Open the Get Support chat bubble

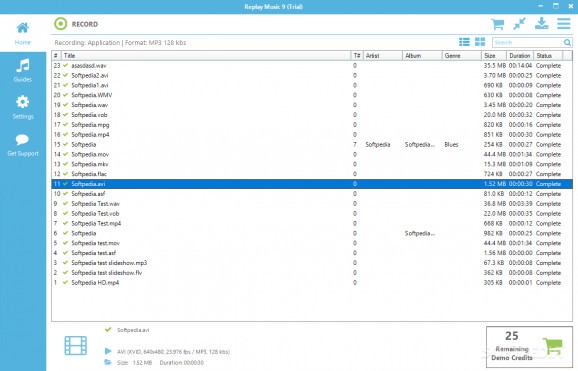tap(22, 145)
